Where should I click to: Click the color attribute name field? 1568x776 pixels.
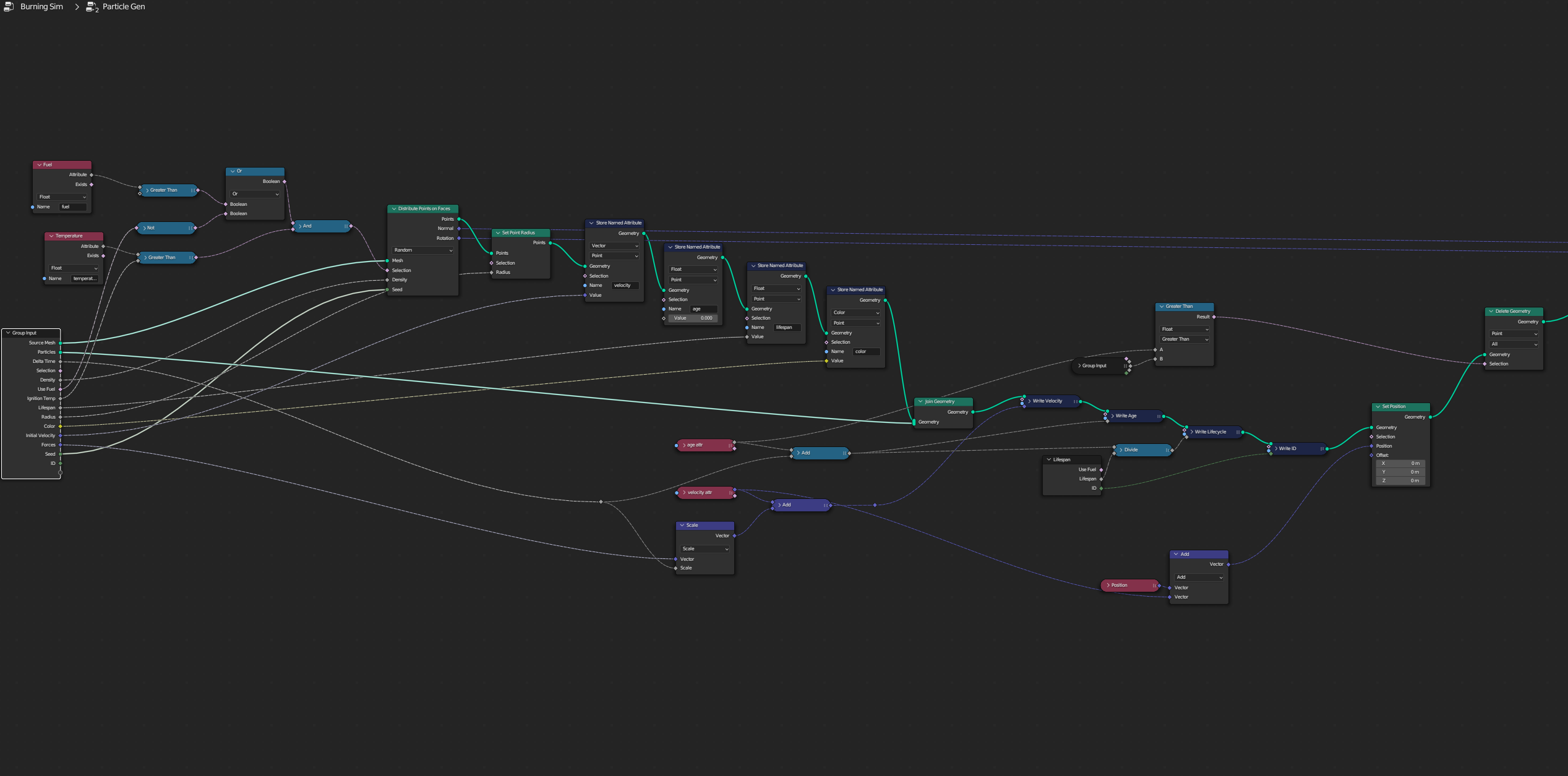tap(867, 352)
